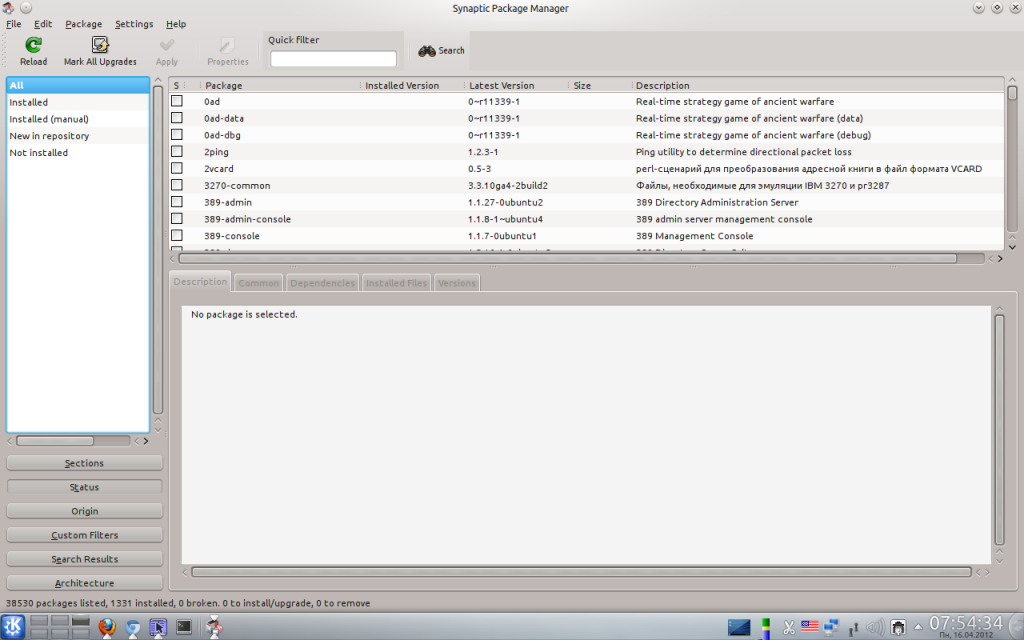Mark the 2ping package checkbox
The width and height of the screenshot is (1024, 640).
pos(177,152)
